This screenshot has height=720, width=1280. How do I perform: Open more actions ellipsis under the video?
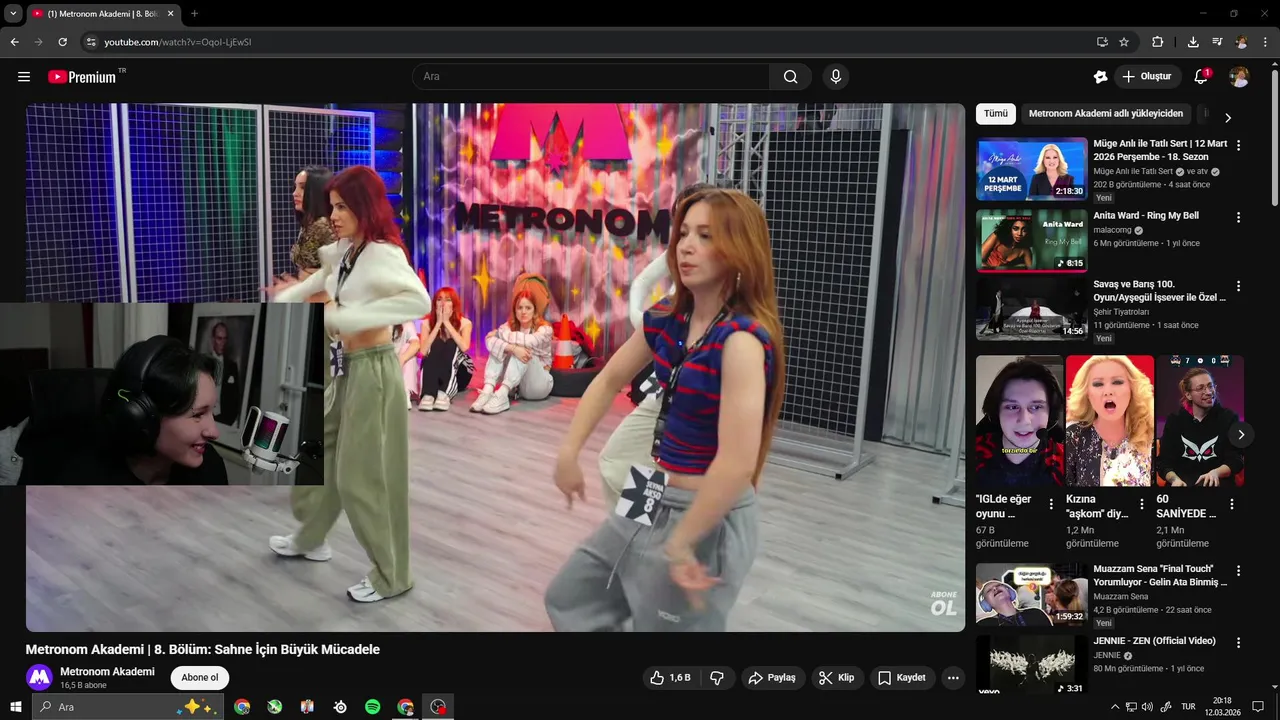pyautogui.click(x=953, y=678)
